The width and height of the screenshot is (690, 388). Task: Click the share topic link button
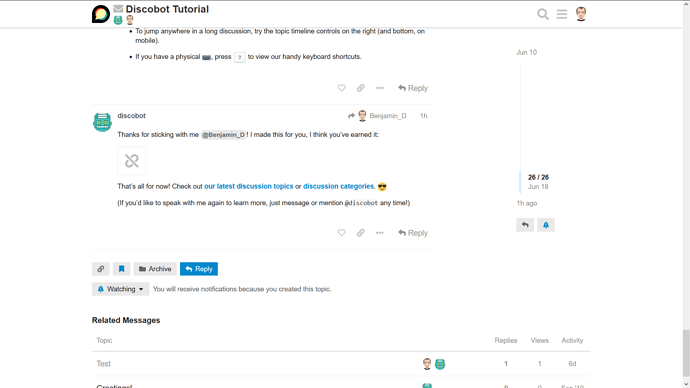tap(101, 269)
